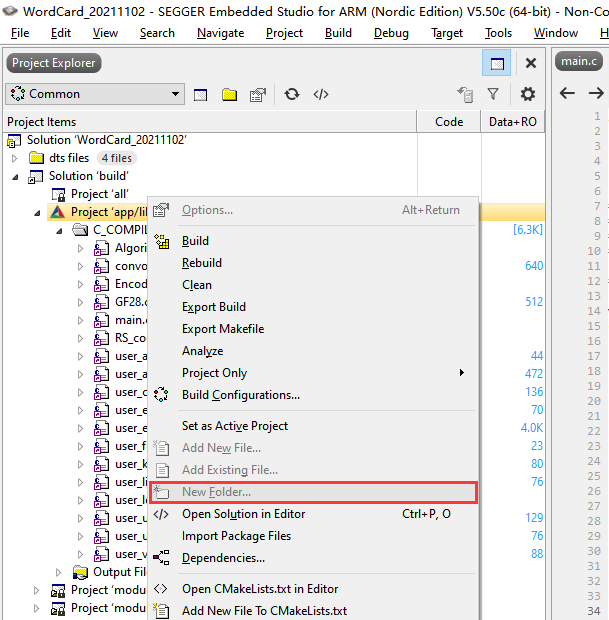The image size is (609, 620).
Task: Click the filter funnel icon
Action: (493, 94)
